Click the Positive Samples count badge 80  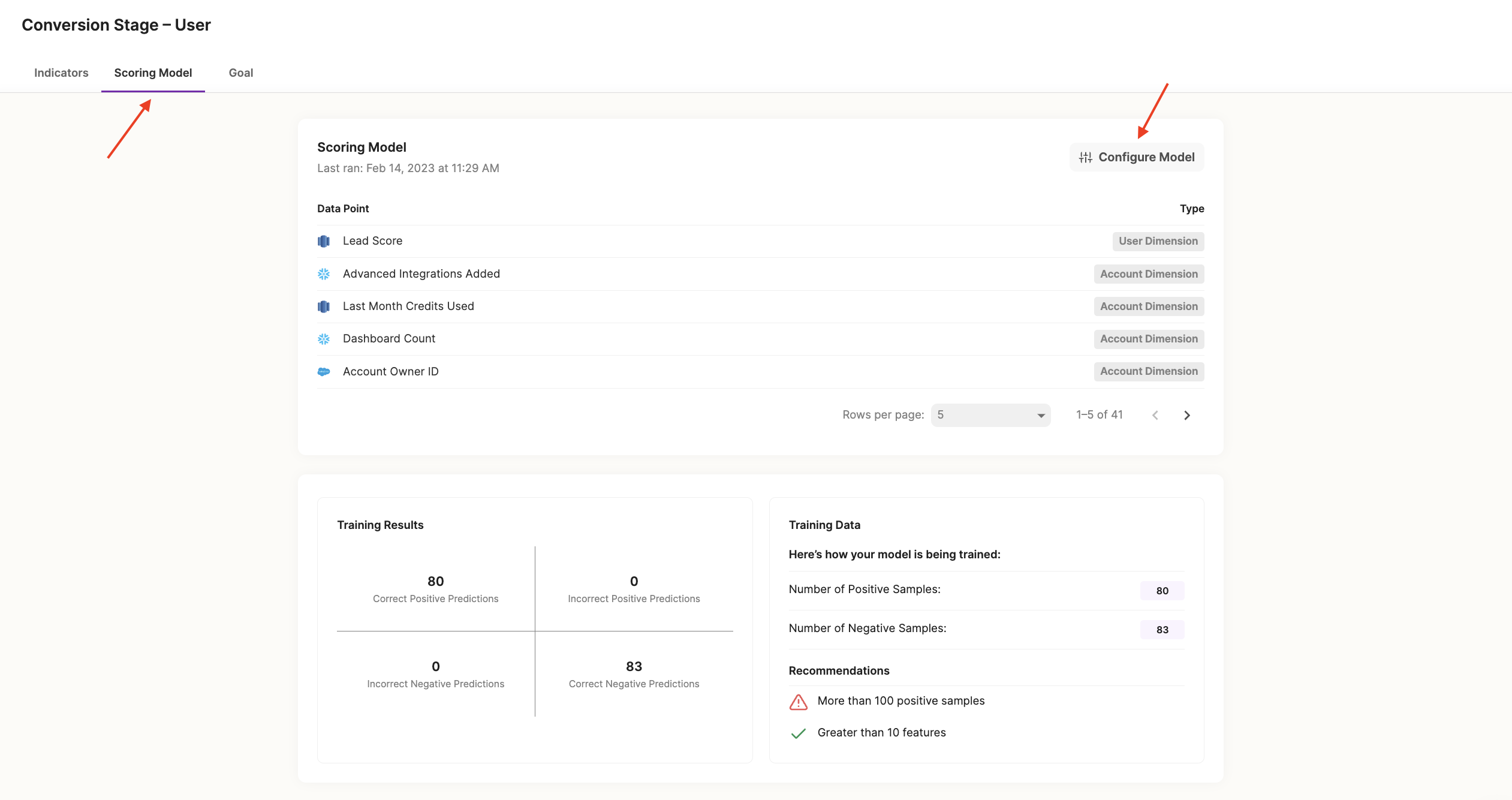1162,591
